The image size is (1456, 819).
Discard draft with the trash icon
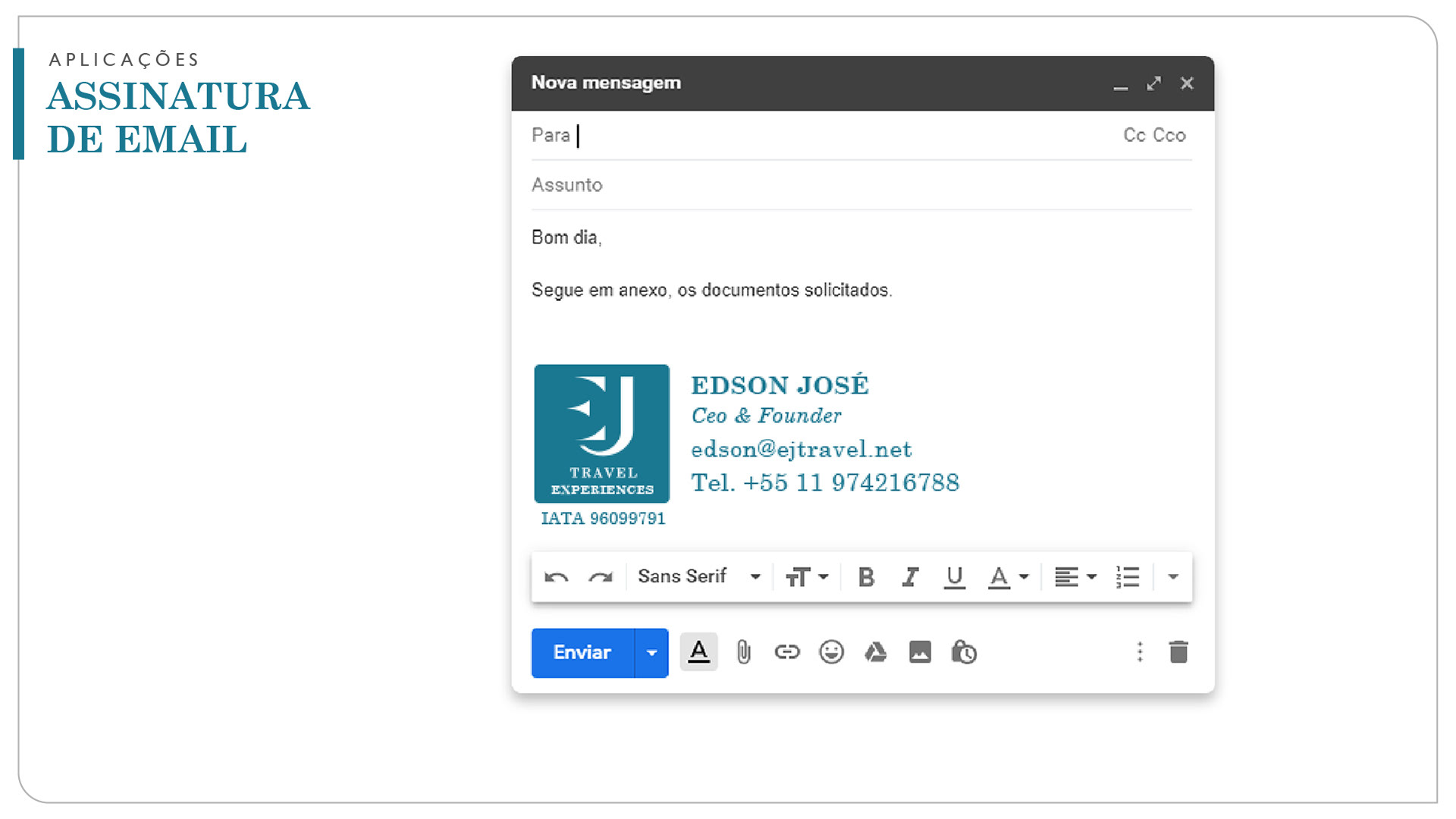pyautogui.click(x=1178, y=652)
